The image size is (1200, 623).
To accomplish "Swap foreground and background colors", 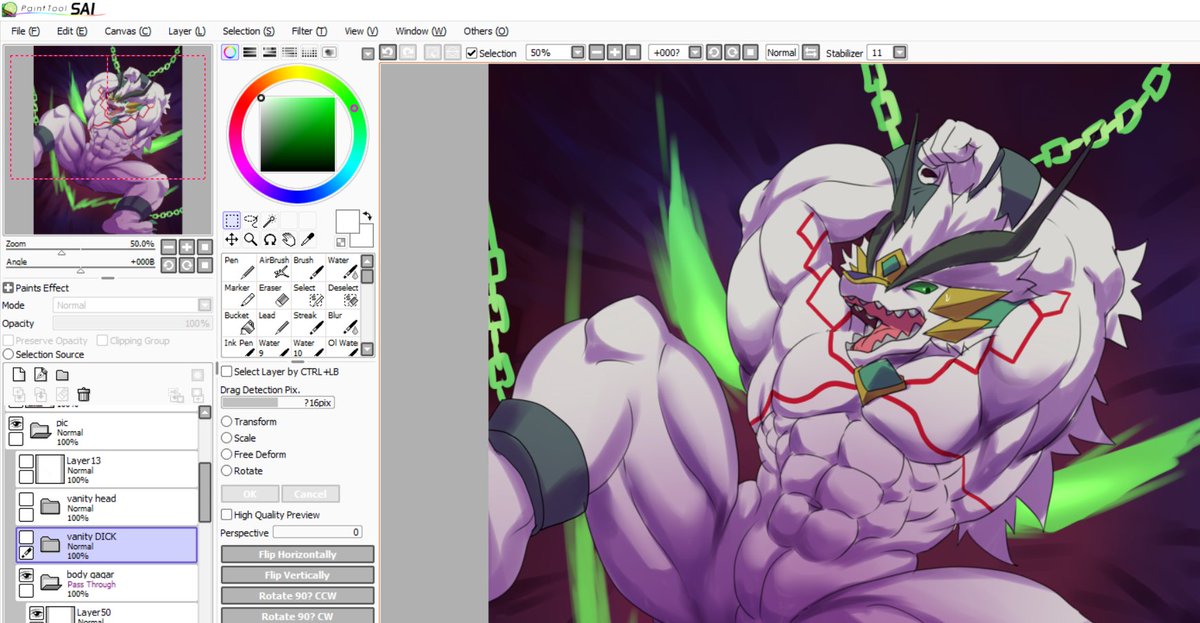I will point(367,215).
